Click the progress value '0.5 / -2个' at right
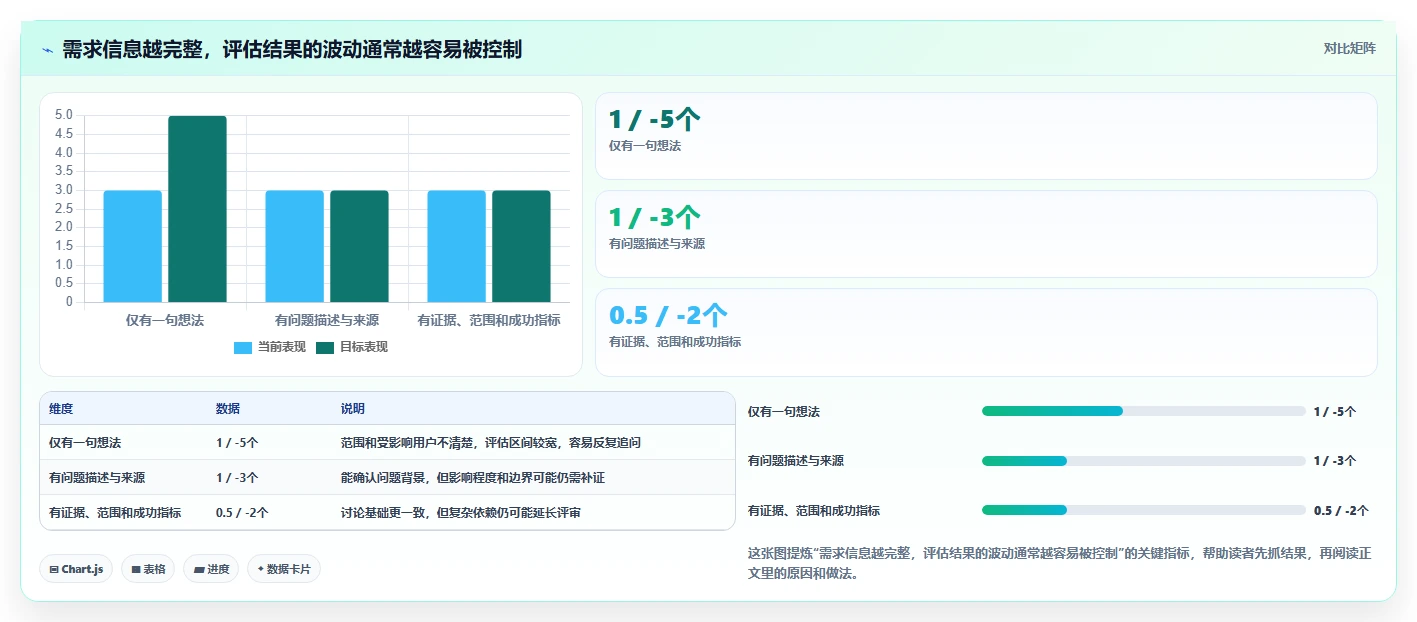This screenshot has height=622, width=1417. [1341, 510]
